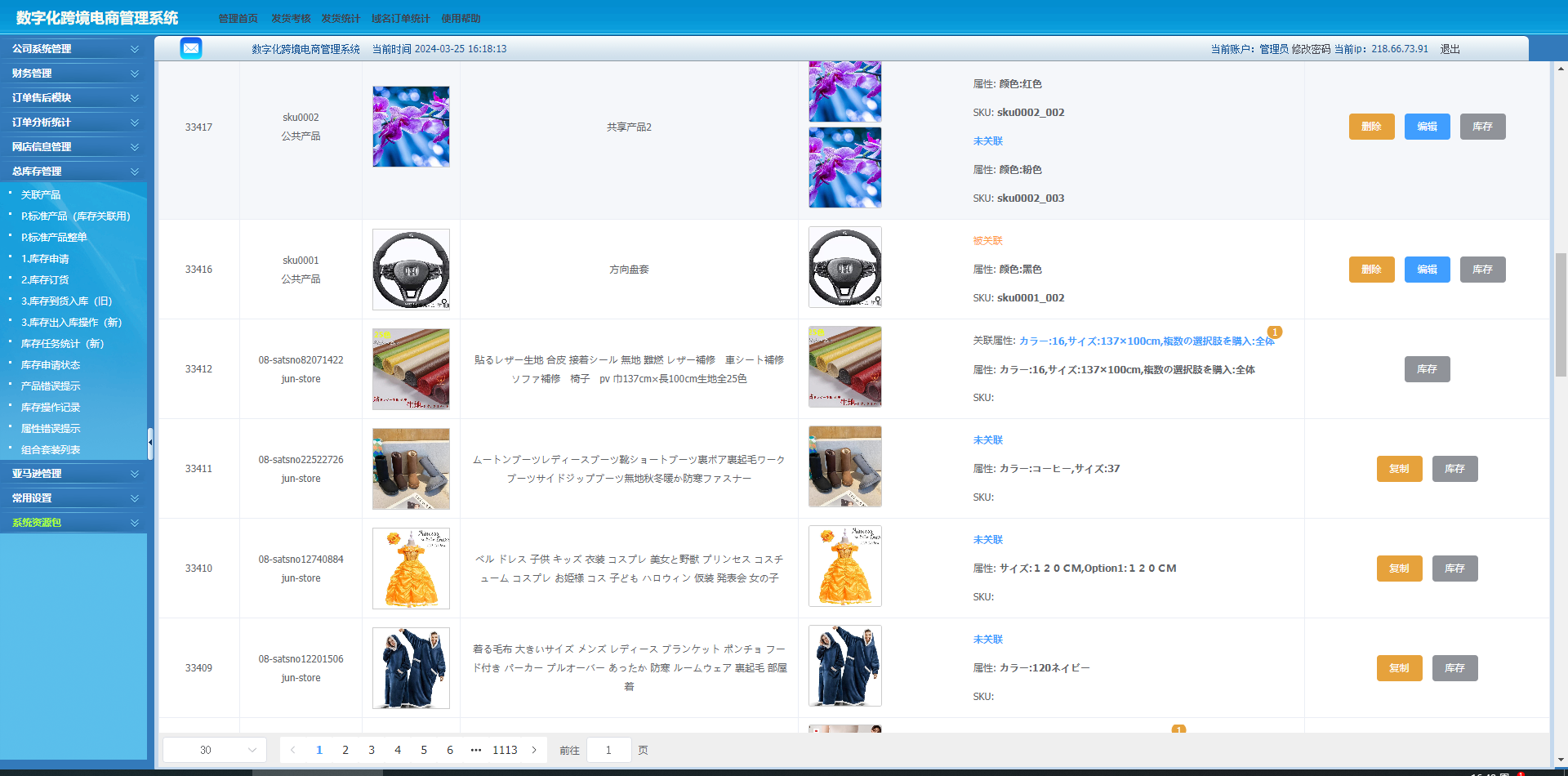This screenshot has height=776, width=1568.
Task: Collapse the 总库存管理 sidebar section
Action: [73, 172]
